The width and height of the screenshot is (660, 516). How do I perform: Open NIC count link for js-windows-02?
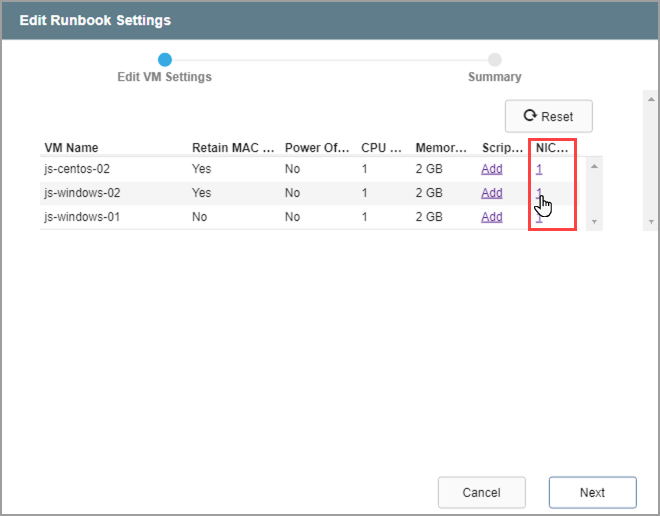[540, 193]
